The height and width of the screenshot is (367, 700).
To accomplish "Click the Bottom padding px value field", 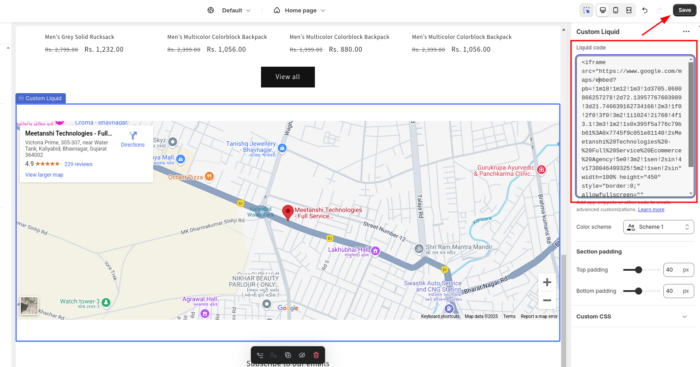I will pyautogui.click(x=679, y=291).
